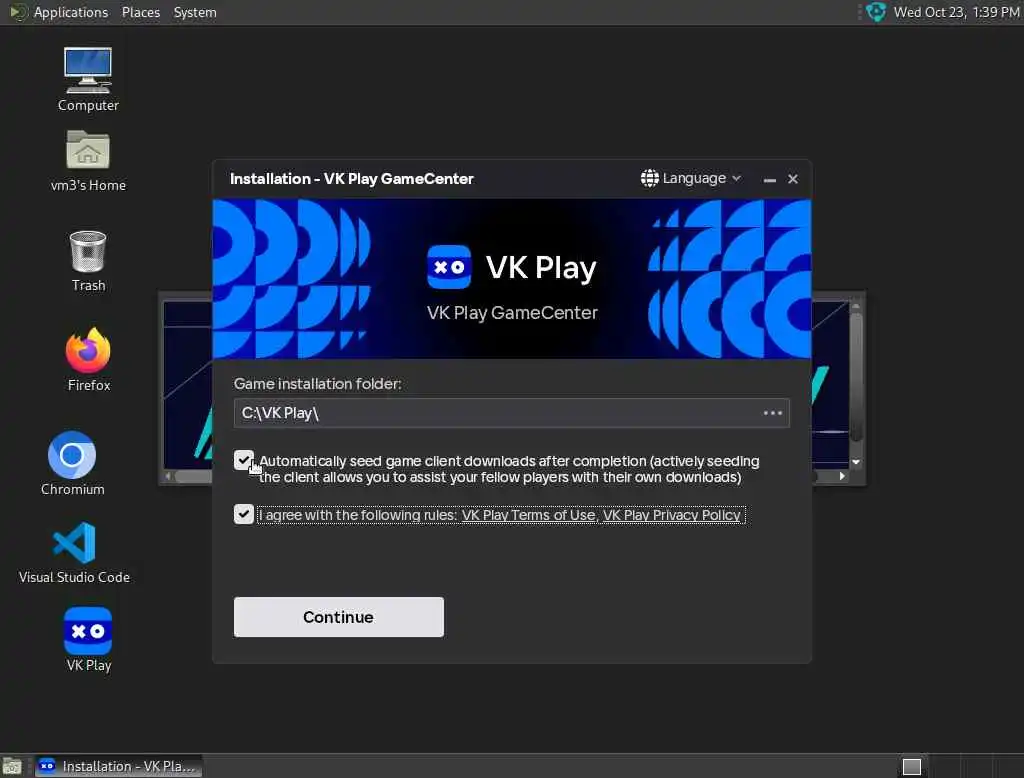Open VK Play Privacy Policy link
This screenshot has height=778, width=1024.
(x=671, y=515)
